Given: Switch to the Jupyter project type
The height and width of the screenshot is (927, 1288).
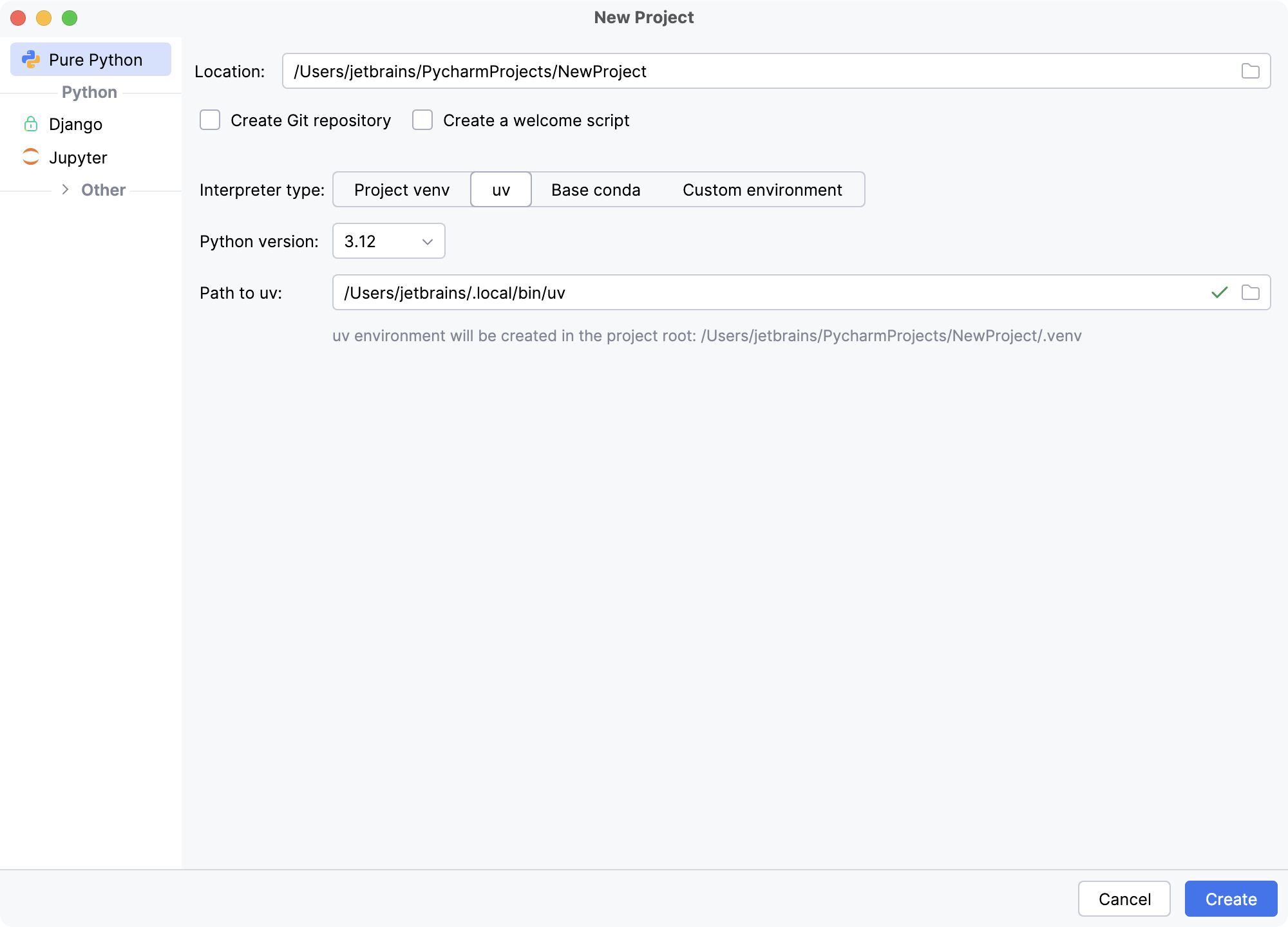Looking at the screenshot, I should 77,157.
